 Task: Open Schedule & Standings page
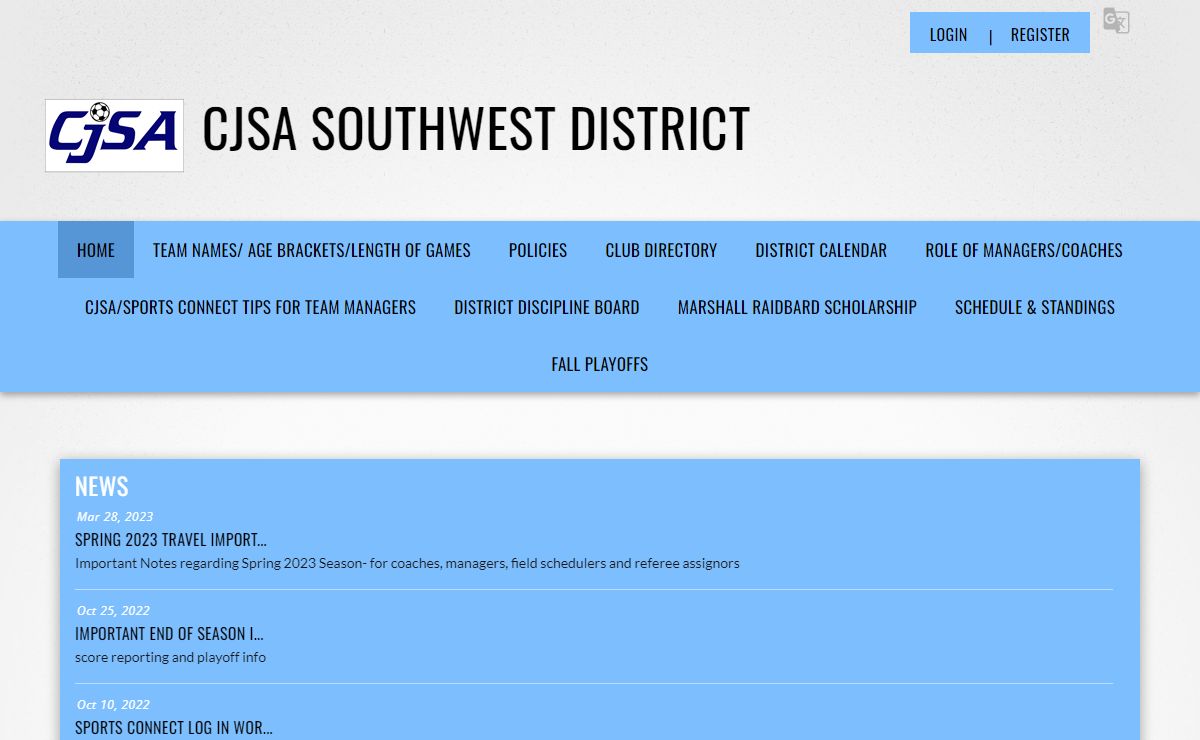coord(1035,307)
